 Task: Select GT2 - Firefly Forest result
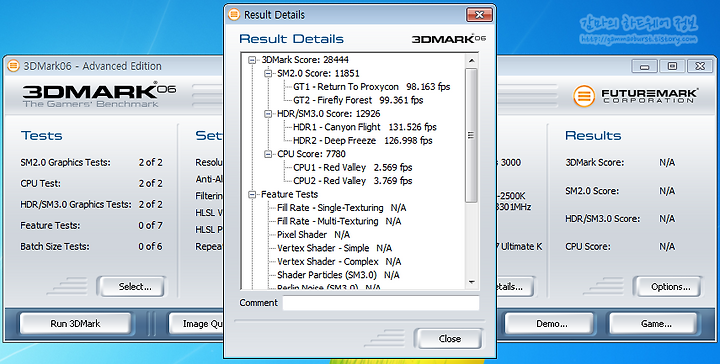(x=358, y=100)
